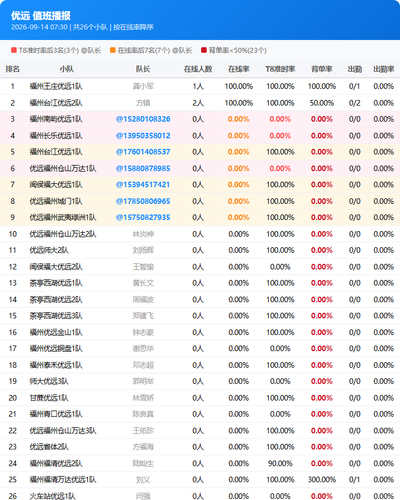Select team 福州长乐优远1队

click(x=56, y=136)
